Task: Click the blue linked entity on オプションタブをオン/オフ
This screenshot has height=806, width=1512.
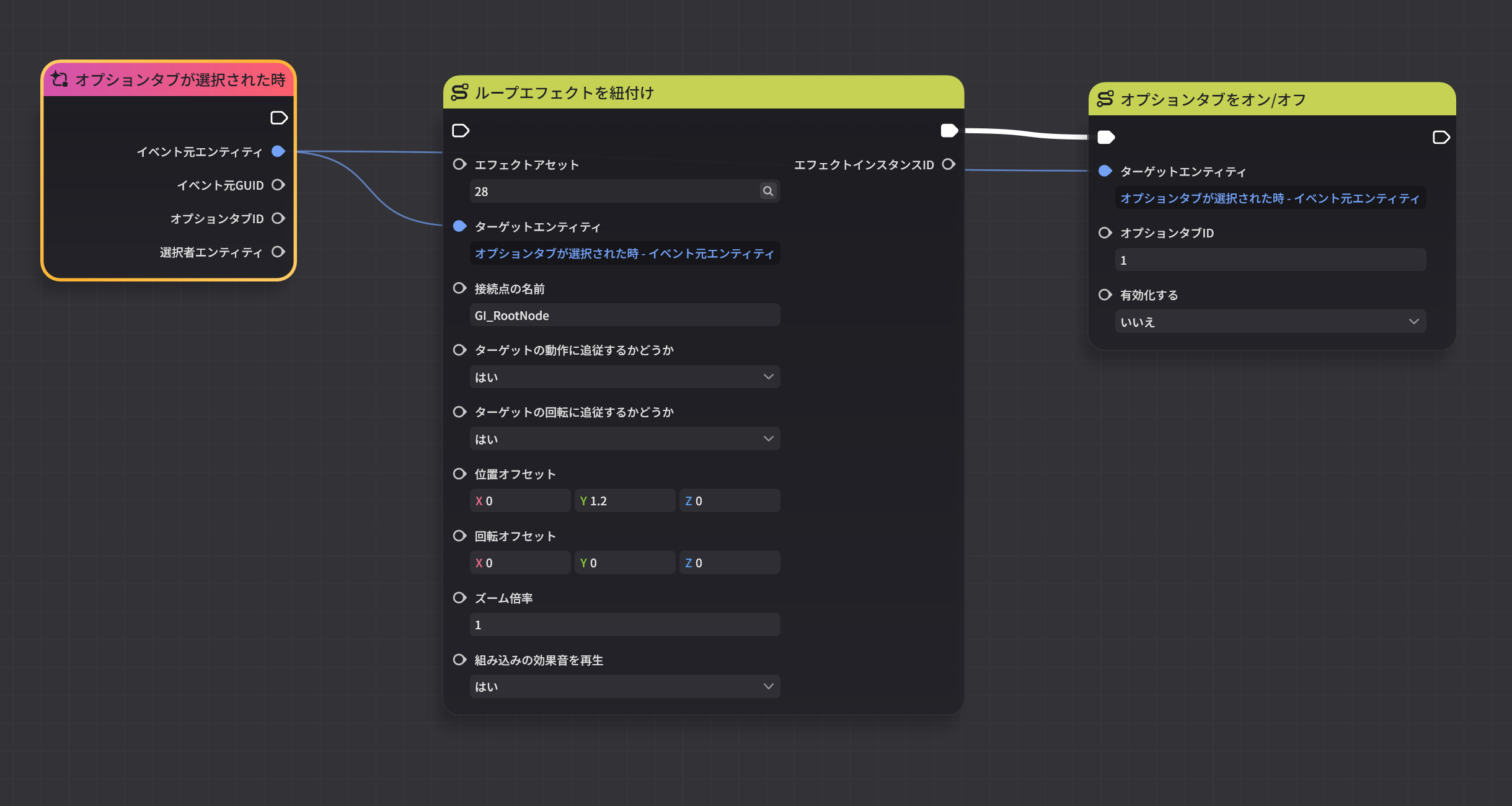Action: coord(1270,198)
